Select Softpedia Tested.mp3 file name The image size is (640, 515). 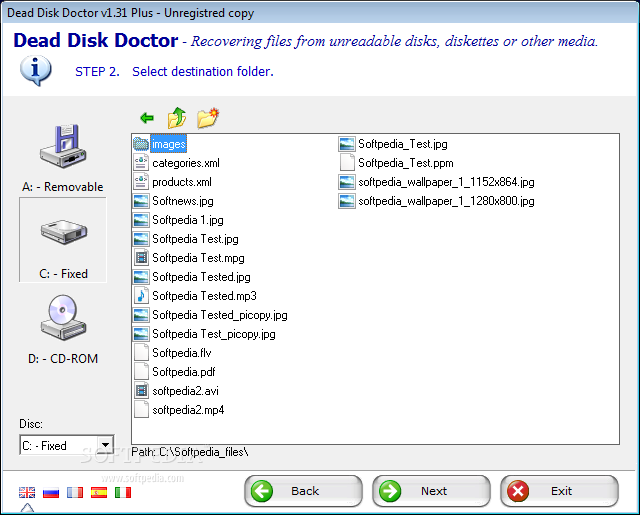pos(204,296)
